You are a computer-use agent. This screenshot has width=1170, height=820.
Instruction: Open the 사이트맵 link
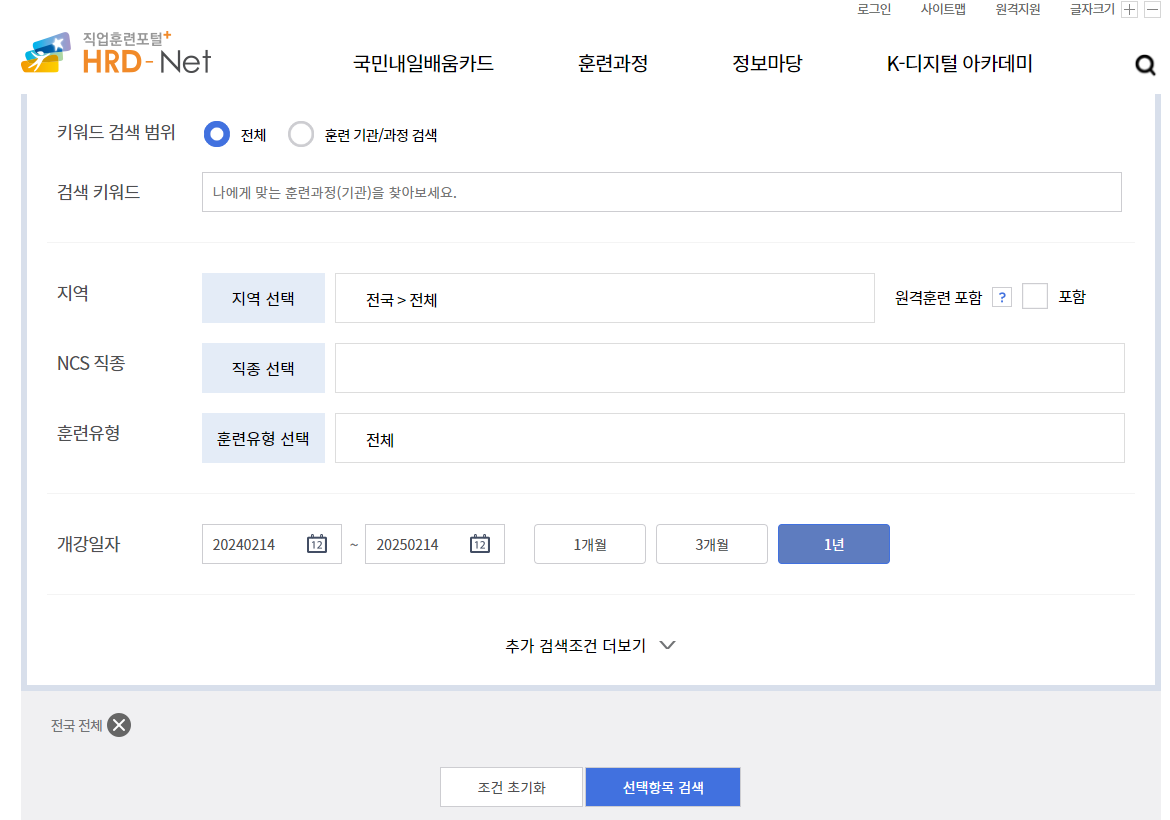[x=943, y=9]
